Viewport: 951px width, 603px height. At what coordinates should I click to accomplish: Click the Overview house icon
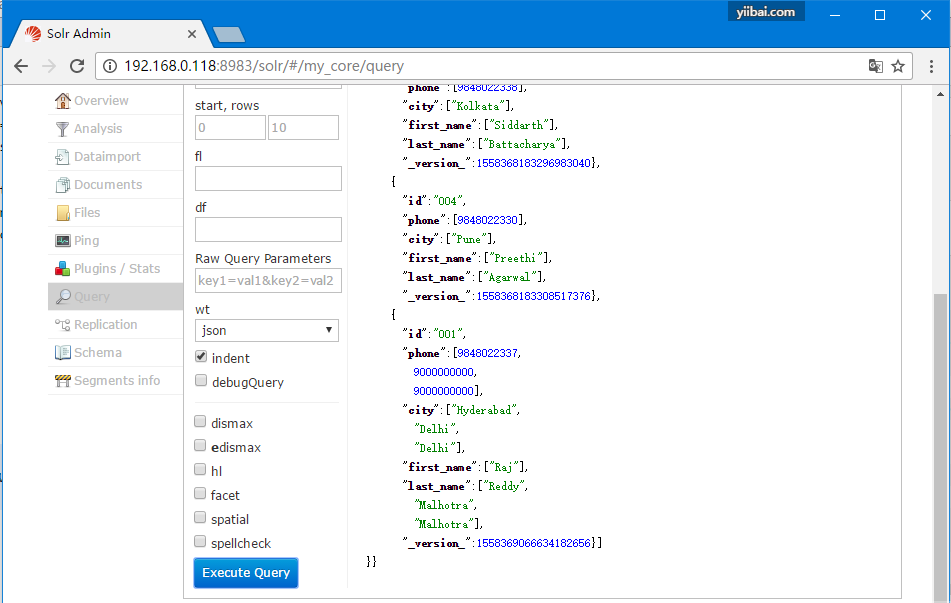63,101
